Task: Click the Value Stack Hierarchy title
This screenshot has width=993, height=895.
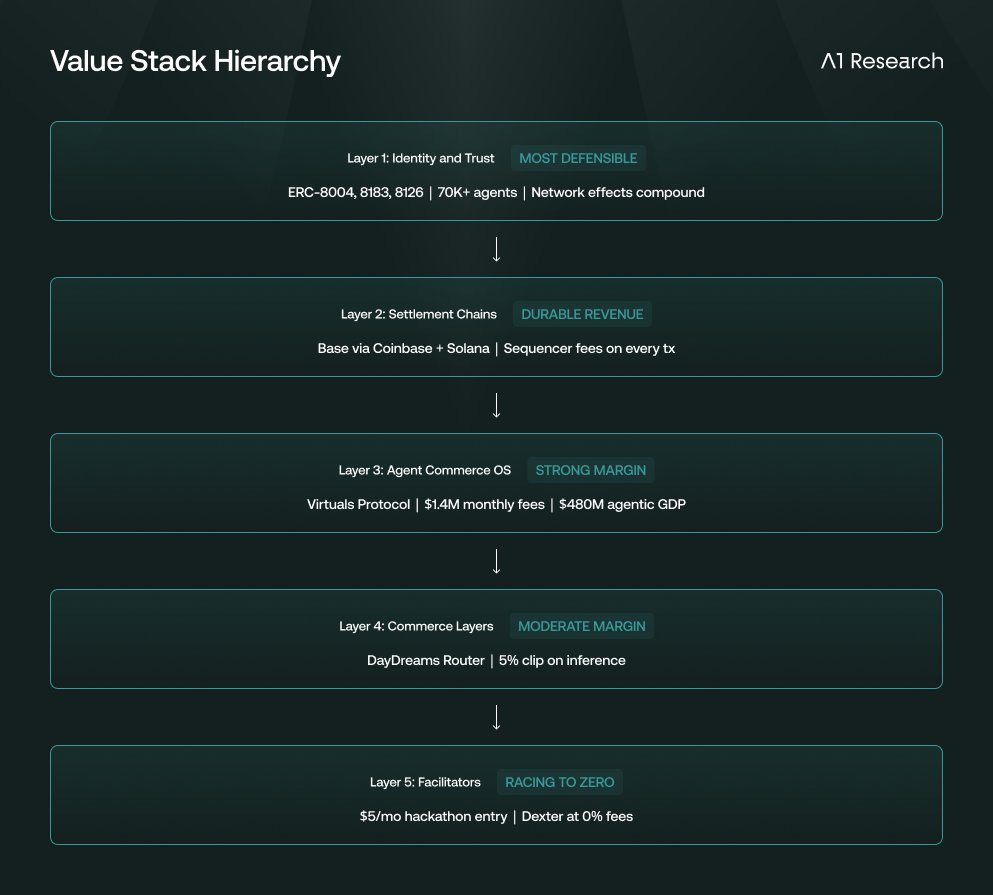Action: click(x=195, y=62)
